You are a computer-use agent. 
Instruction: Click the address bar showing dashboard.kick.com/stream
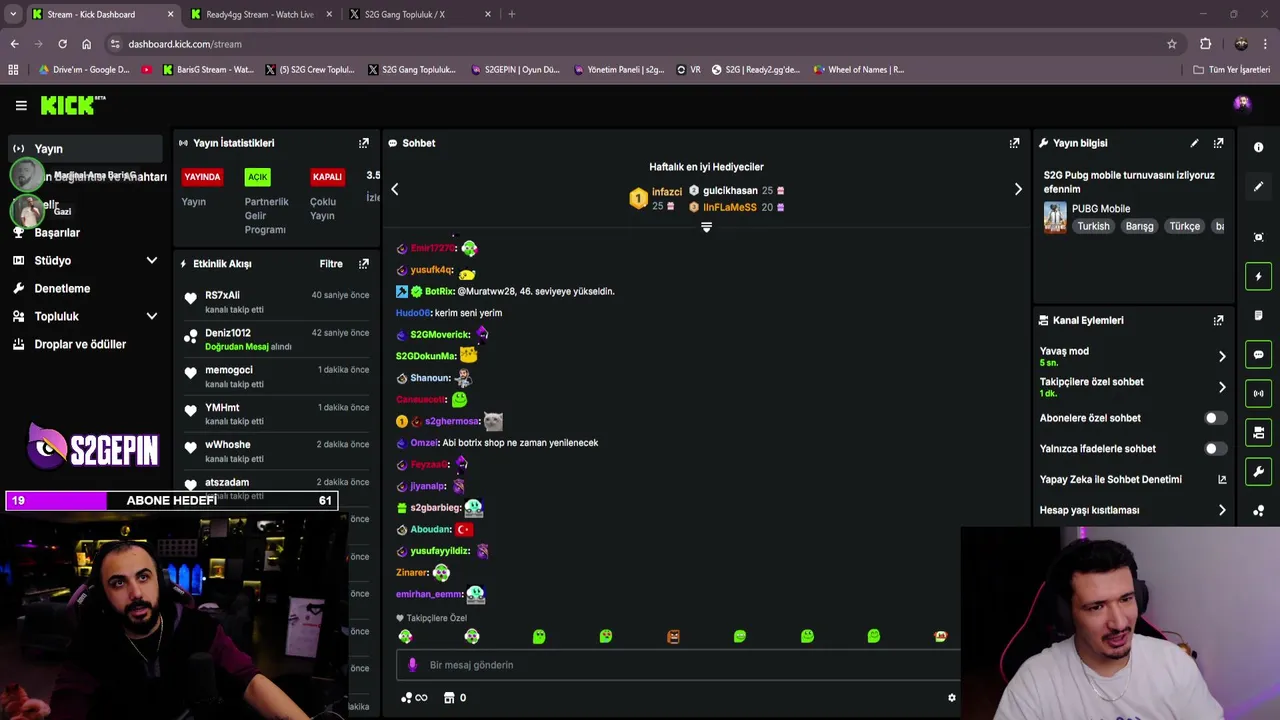pos(640,44)
